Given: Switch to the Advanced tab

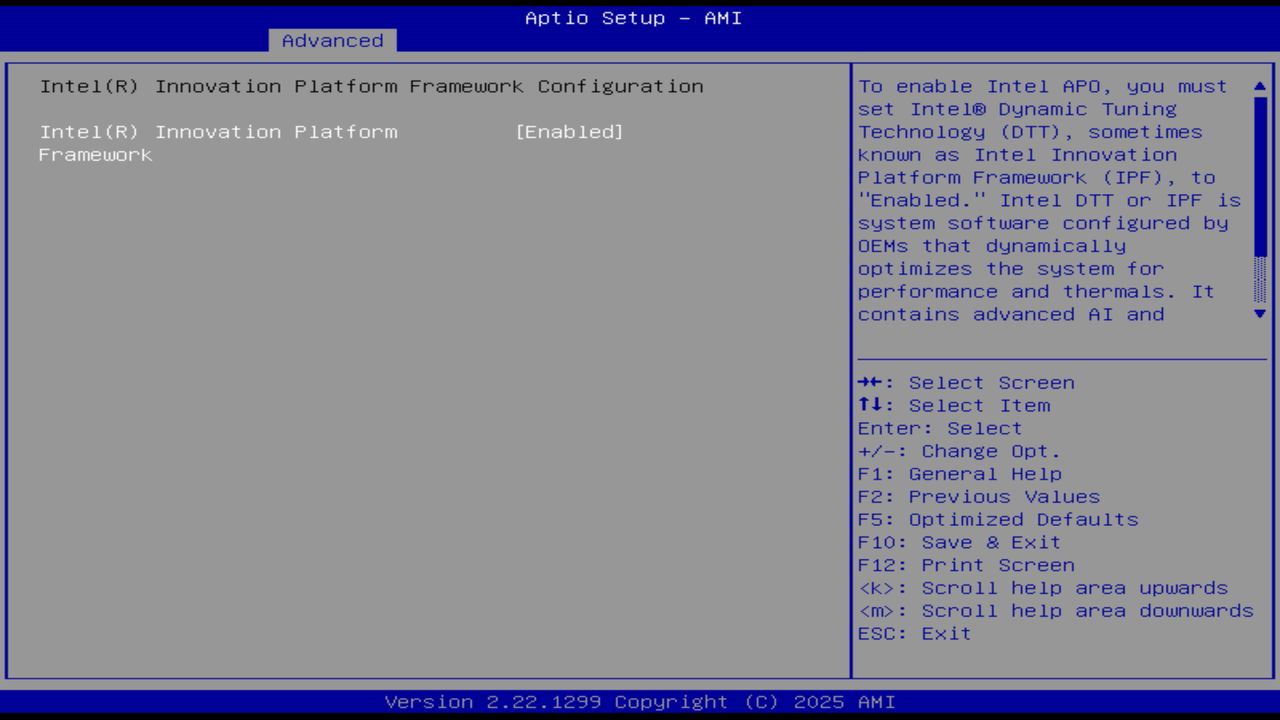Looking at the screenshot, I should [331, 40].
